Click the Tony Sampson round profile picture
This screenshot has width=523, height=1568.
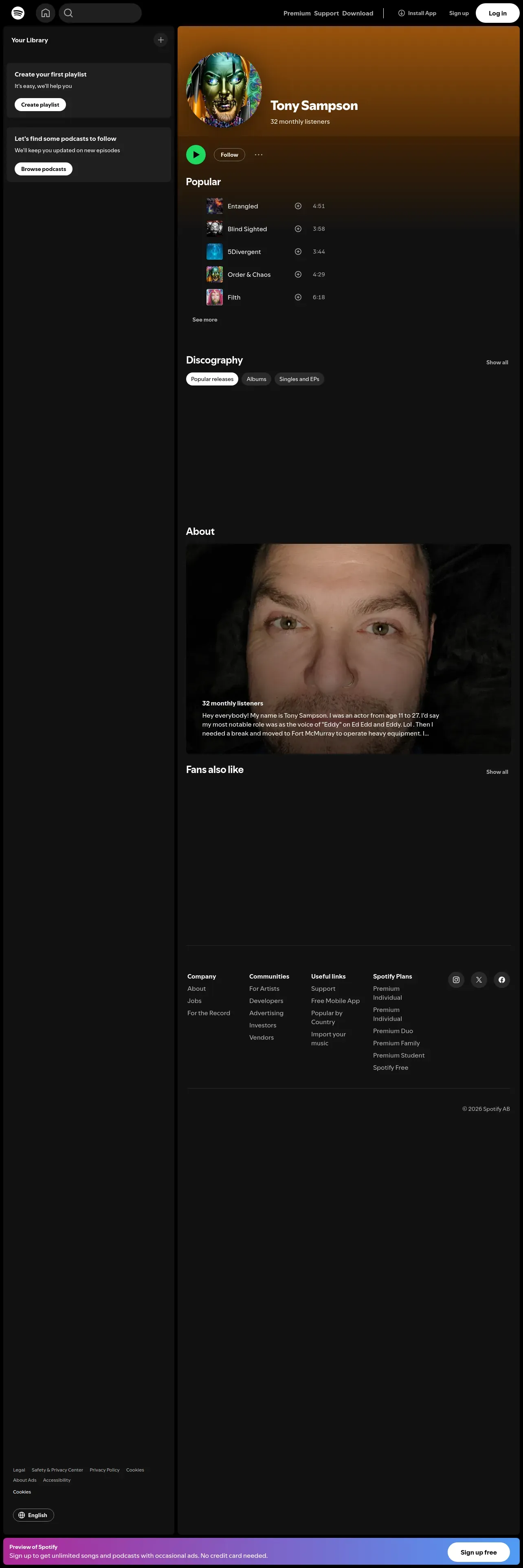[224, 90]
